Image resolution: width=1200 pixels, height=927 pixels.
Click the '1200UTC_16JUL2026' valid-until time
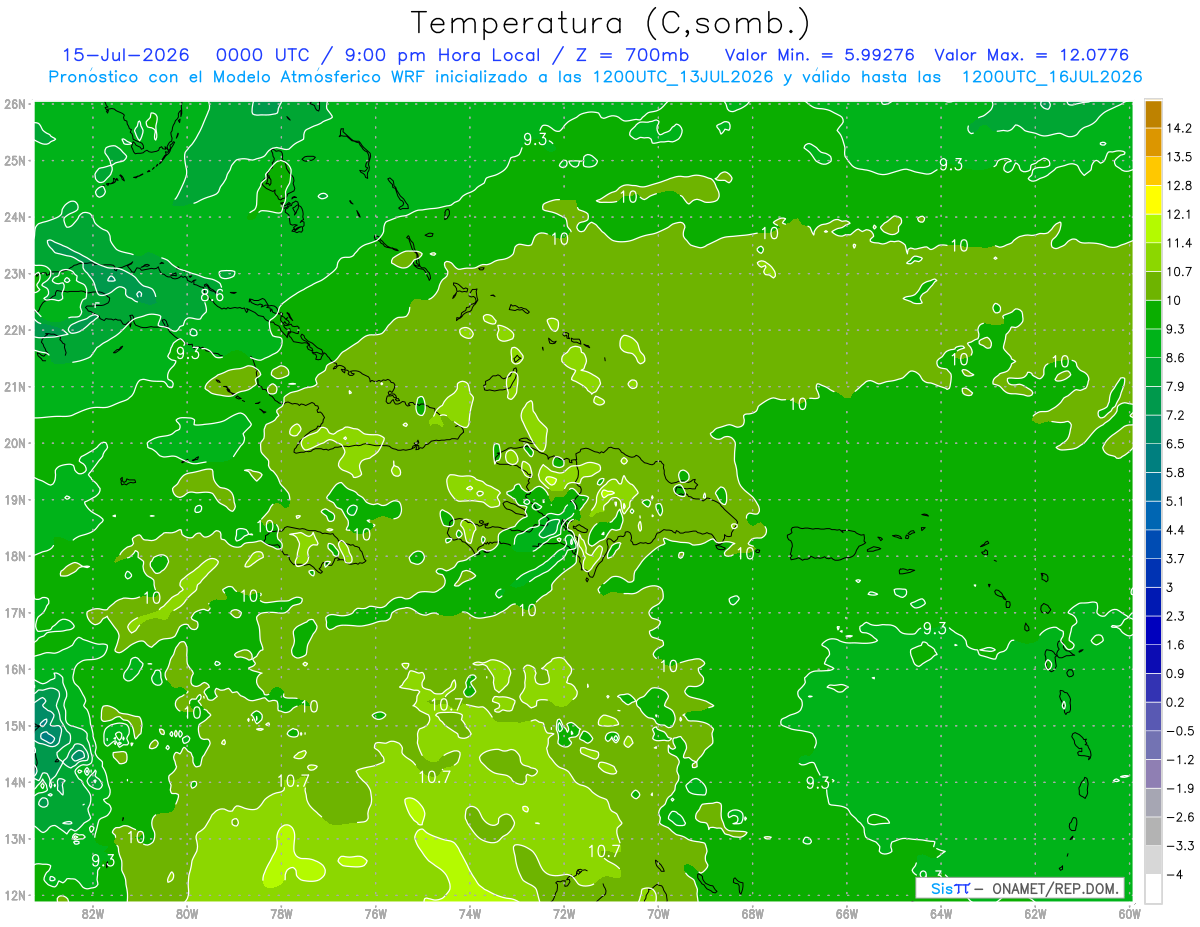1052,77
